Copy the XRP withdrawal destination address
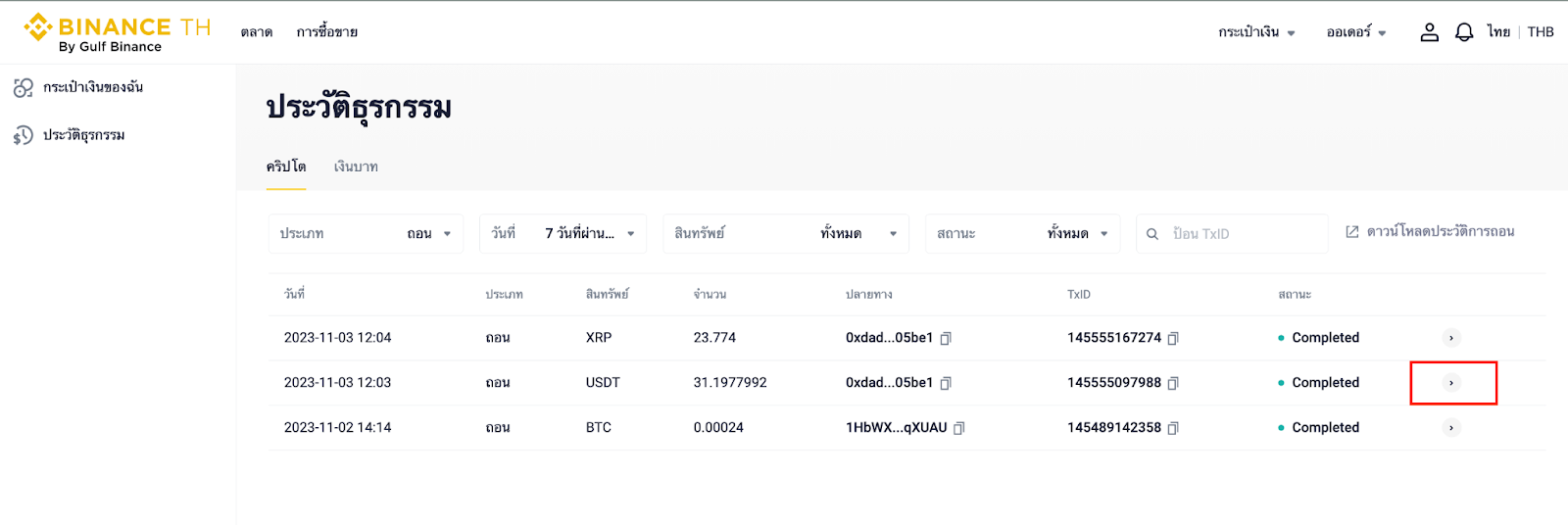This screenshot has height=525, width=1568. tap(946, 339)
